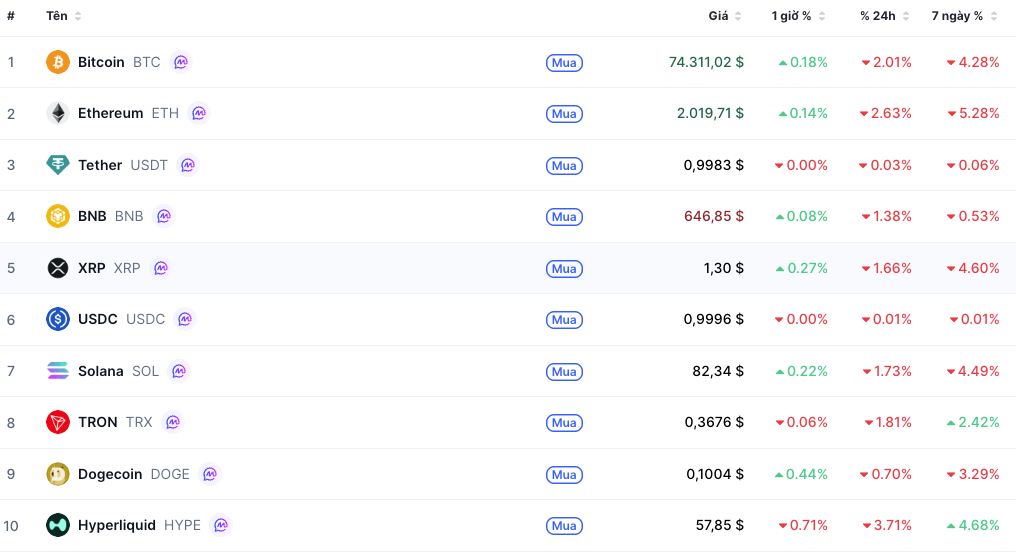Screen dimensions: 1016x554
Task: Open the TRON coin name link
Action: coord(98,422)
